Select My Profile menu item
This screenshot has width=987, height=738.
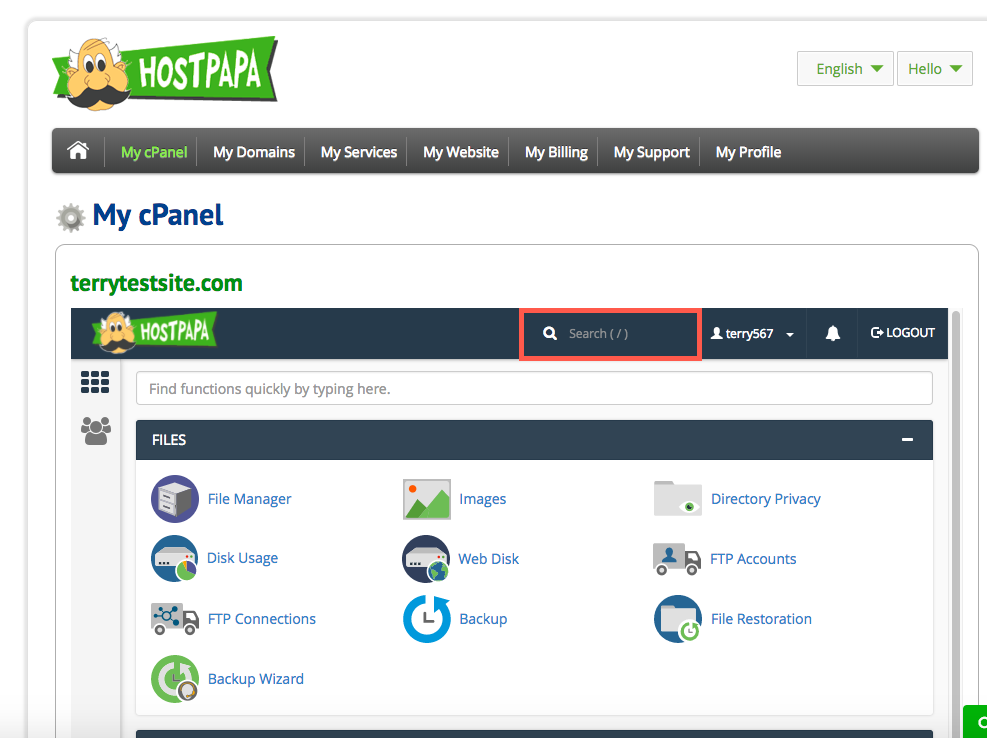(x=748, y=152)
